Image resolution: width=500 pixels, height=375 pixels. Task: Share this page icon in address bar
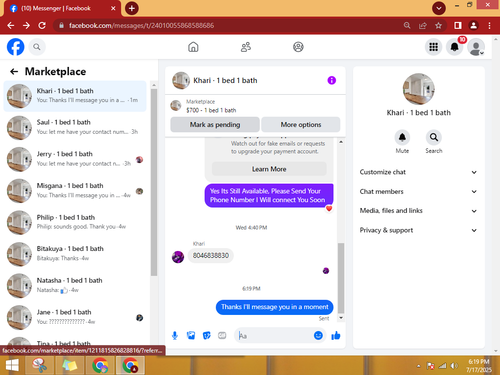click(x=423, y=25)
